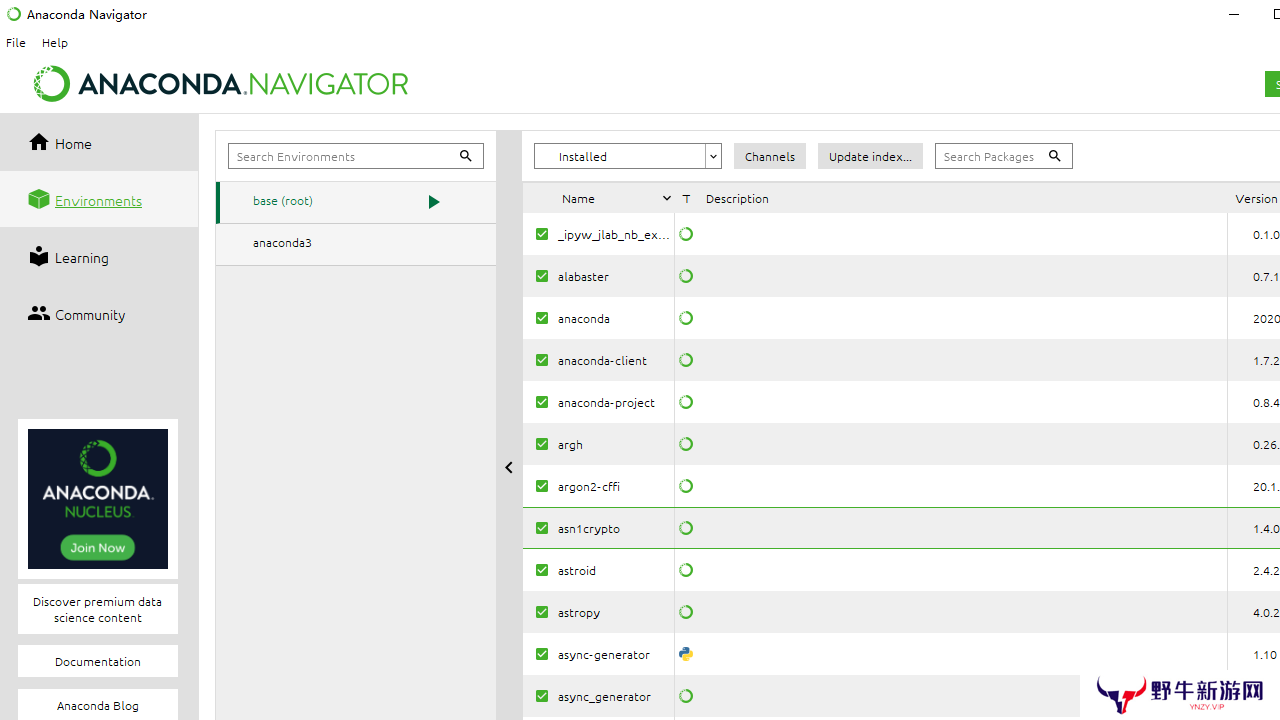Image resolution: width=1280 pixels, height=720 pixels.
Task: Open the Community people icon
Action: coord(39,313)
